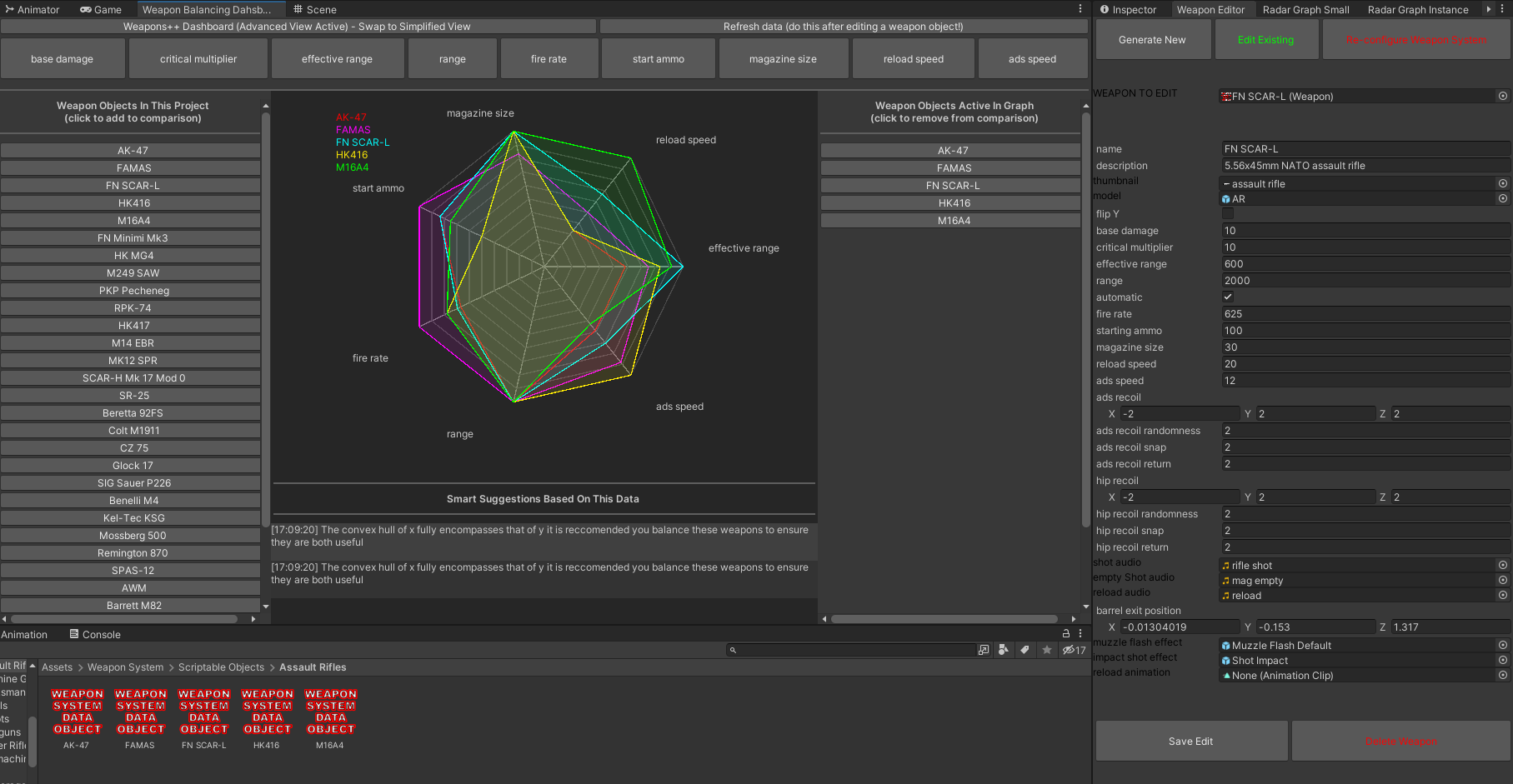This screenshot has width=1513, height=784.
Task: Click the scroll-up arrow of the weapon list
Action: [x=266, y=106]
